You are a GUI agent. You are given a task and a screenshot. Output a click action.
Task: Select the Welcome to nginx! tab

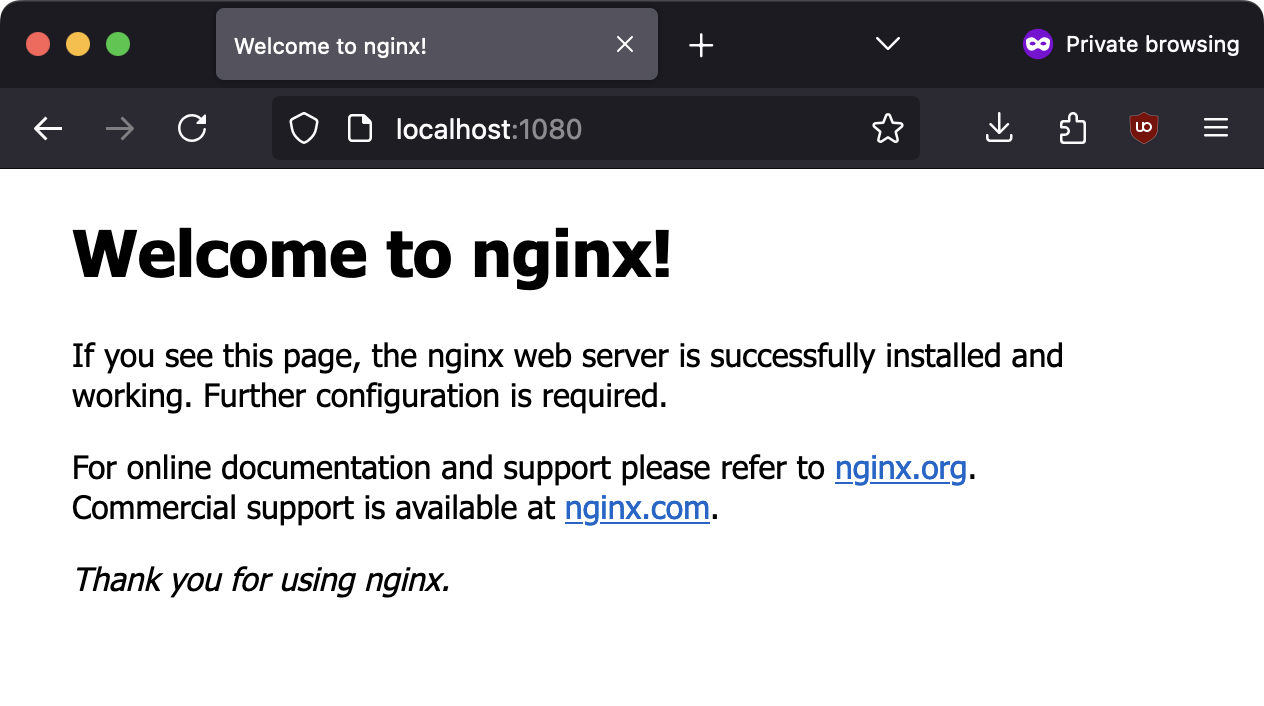point(400,46)
